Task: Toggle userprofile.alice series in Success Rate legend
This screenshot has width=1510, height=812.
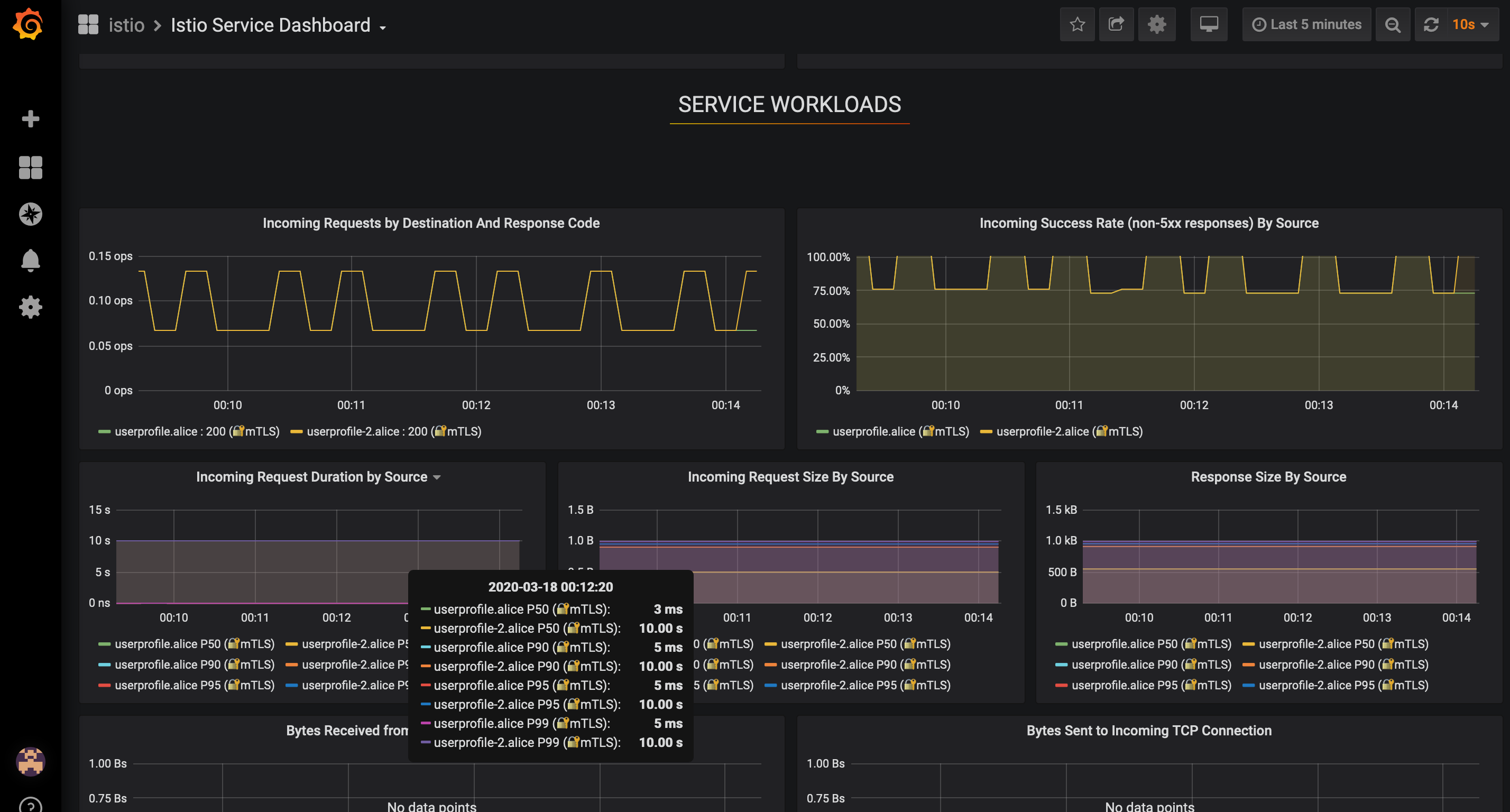Action: pos(901,431)
